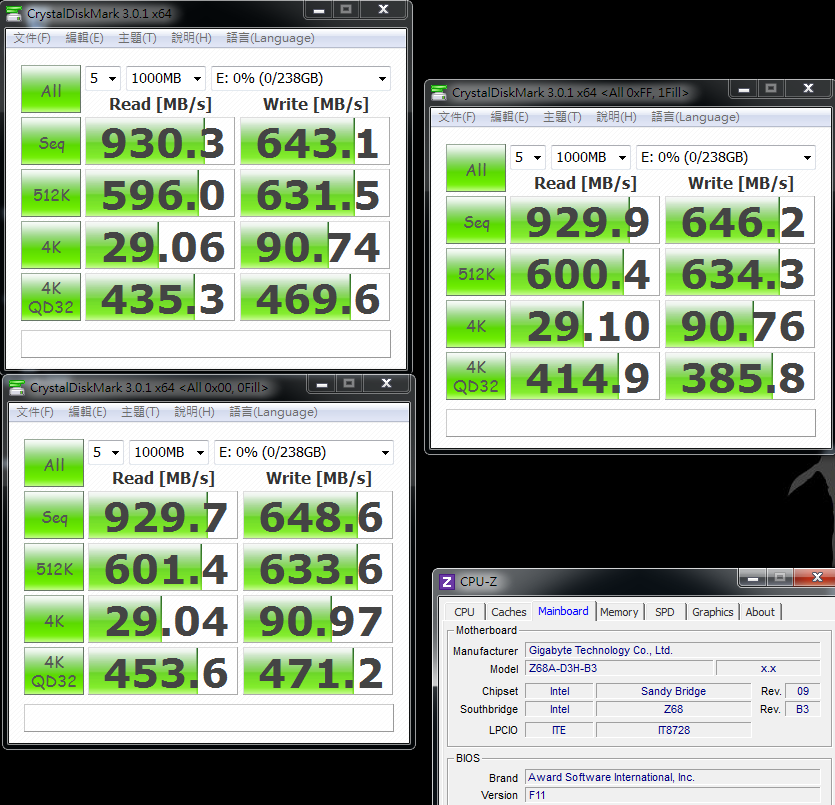Close the 0Fill CrystalDiskMark window

(x=387, y=383)
